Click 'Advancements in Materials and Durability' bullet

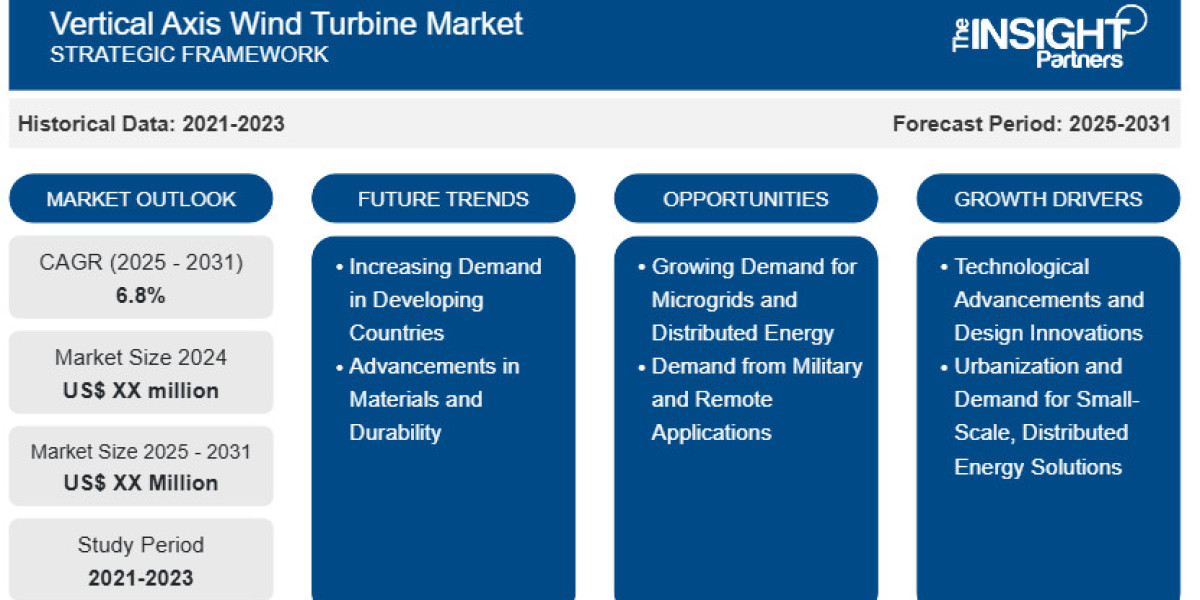(x=427, y=399)
